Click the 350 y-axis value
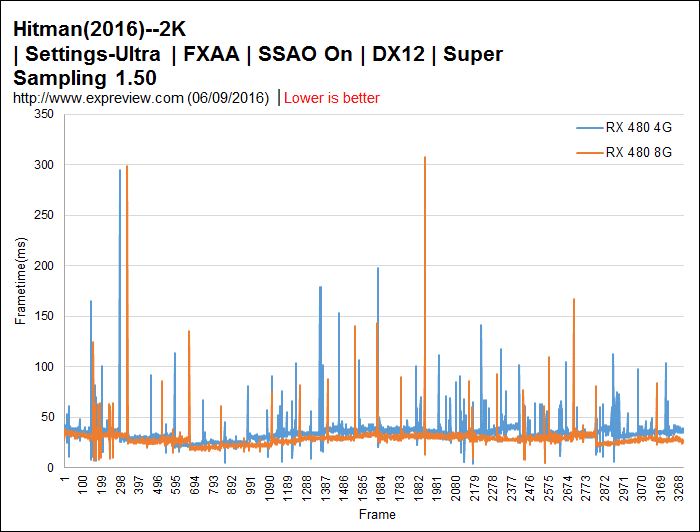700x532 pixels. (44, 114)
